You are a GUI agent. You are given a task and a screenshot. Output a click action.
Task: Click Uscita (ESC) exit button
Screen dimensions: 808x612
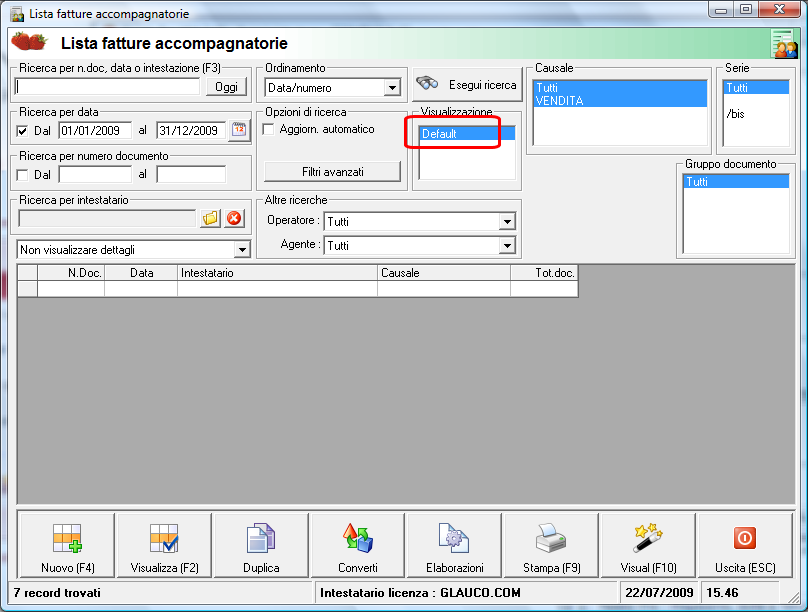[745, 546]
